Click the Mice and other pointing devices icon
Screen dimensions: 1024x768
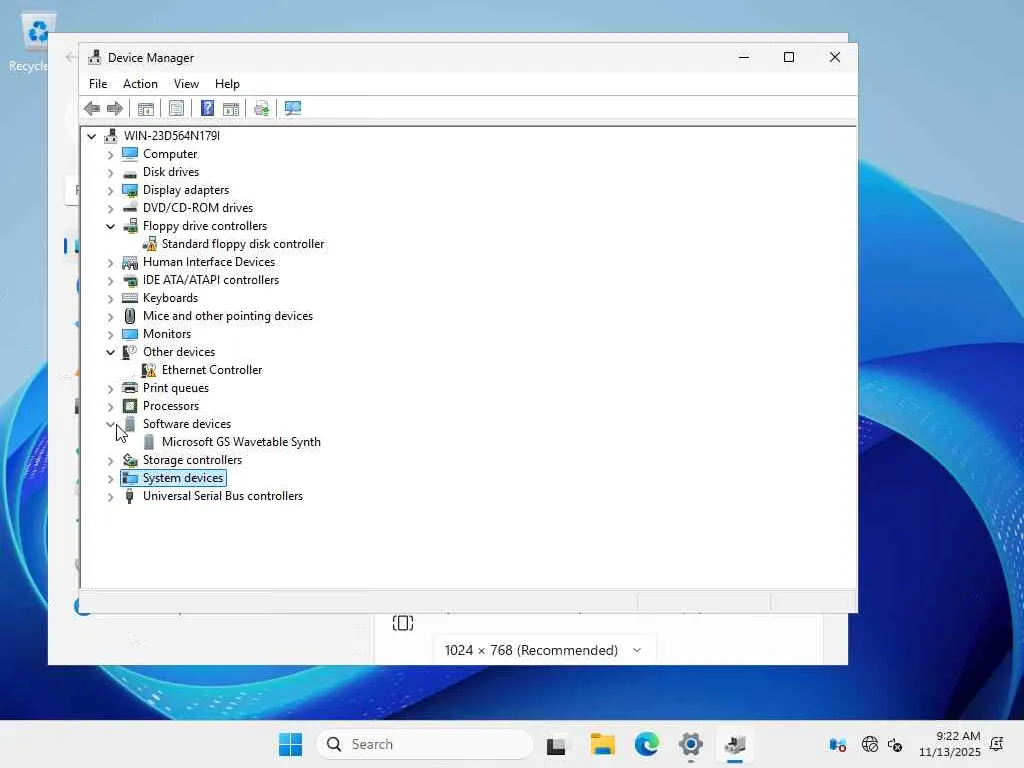[130, 316]
